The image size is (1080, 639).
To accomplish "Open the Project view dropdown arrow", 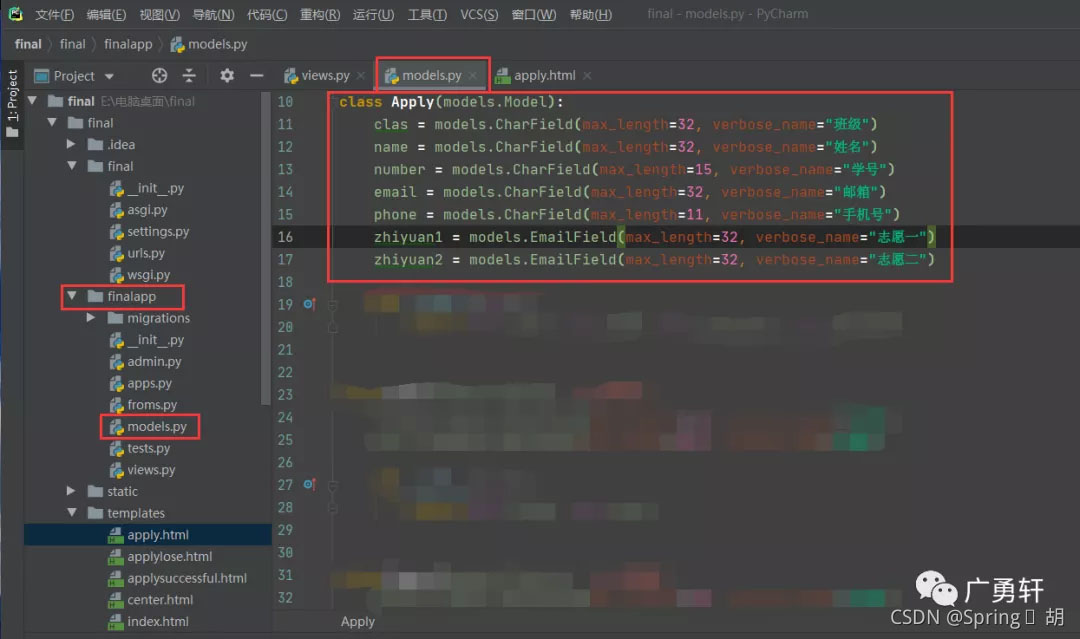I will (x=108, y=75).
